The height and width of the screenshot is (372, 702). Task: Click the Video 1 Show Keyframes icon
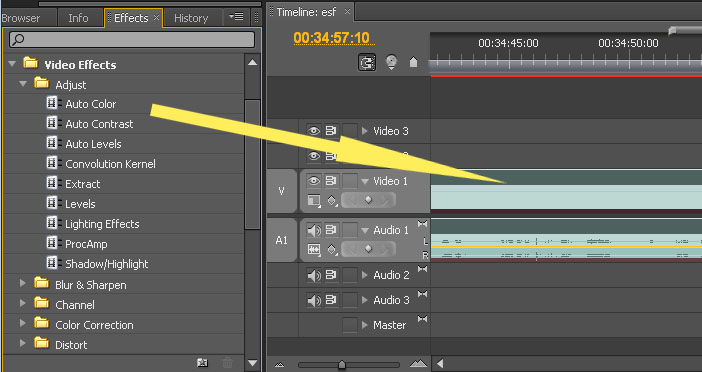[x=332, y=201]
